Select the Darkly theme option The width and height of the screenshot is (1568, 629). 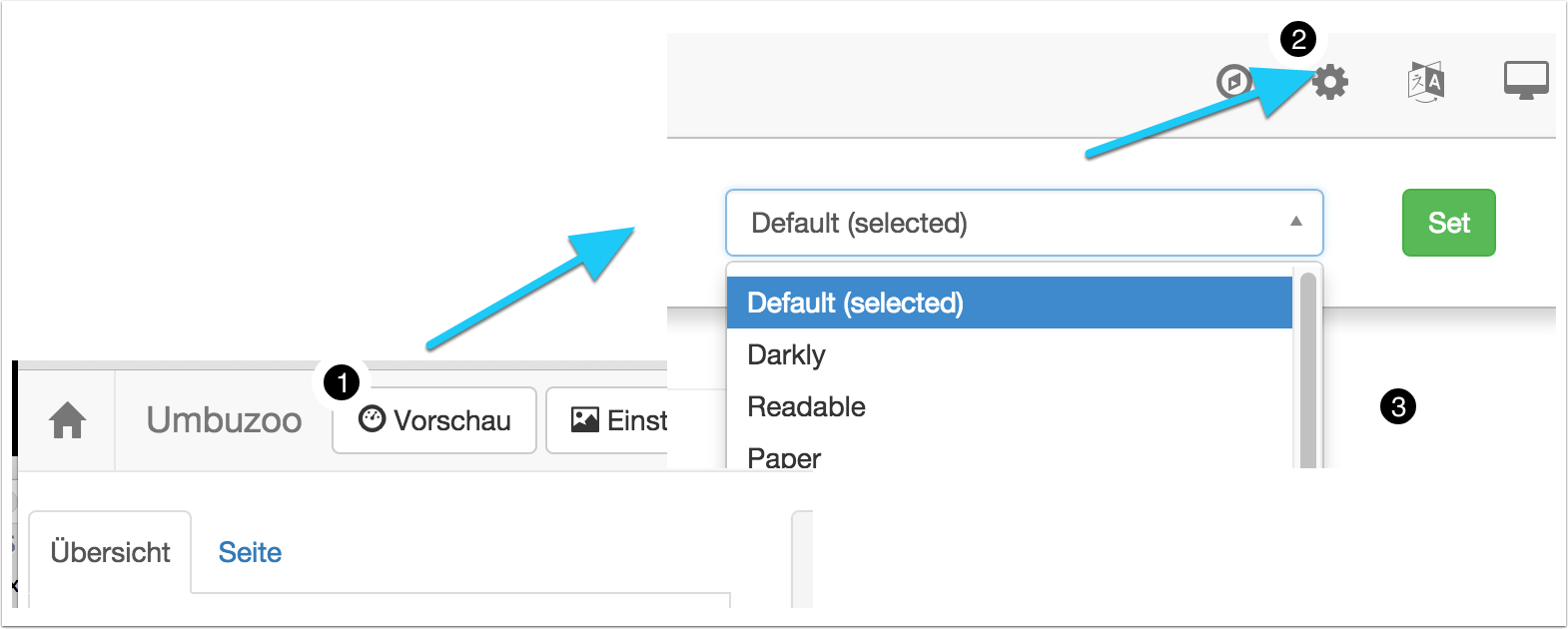pyautogui.click(x=787, y=355)
